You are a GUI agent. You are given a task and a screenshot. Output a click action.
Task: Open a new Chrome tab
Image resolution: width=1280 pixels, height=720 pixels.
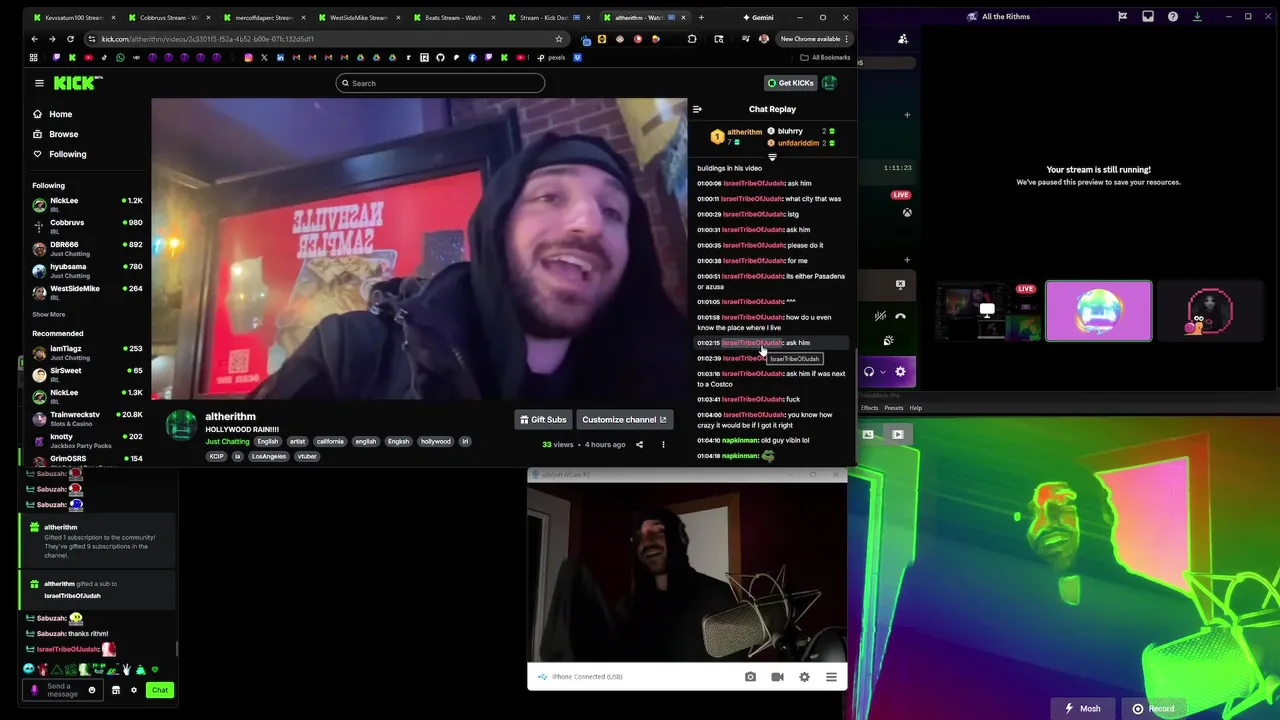click(701, 17)
